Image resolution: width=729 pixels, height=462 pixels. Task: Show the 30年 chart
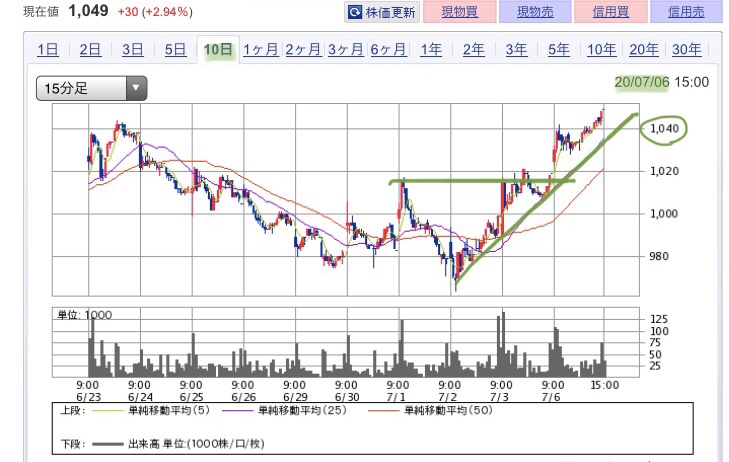[686, 49]
